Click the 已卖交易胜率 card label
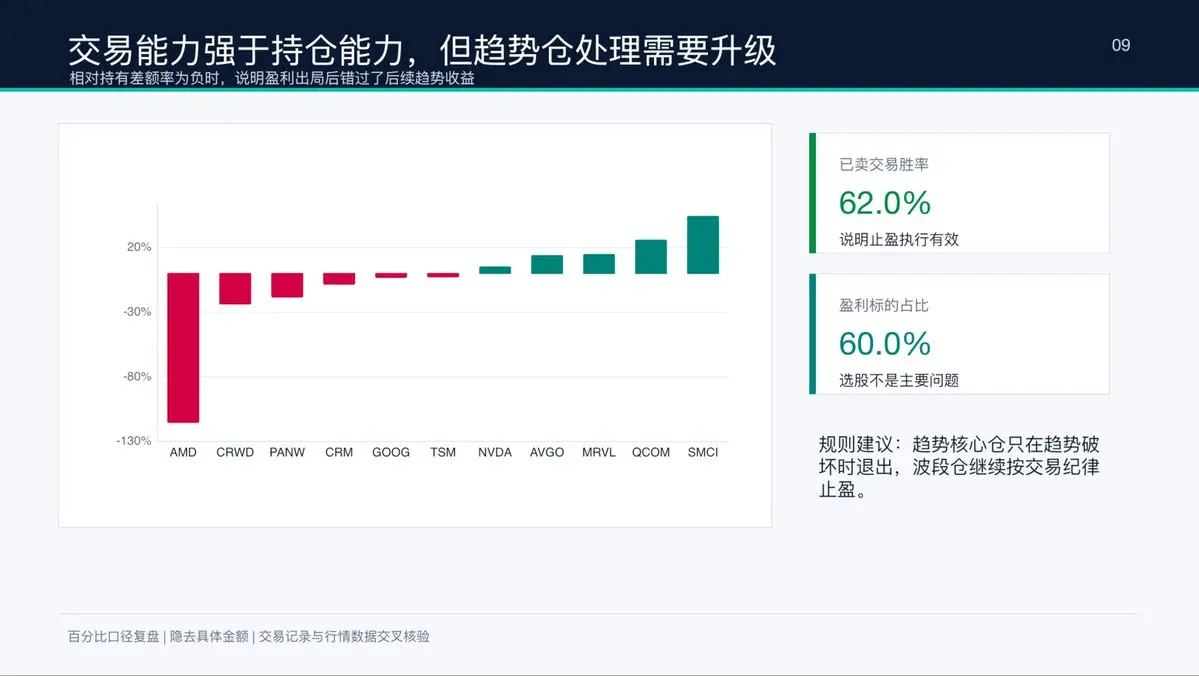Viewport: 1199px width, 676px height. click(884, 164)
